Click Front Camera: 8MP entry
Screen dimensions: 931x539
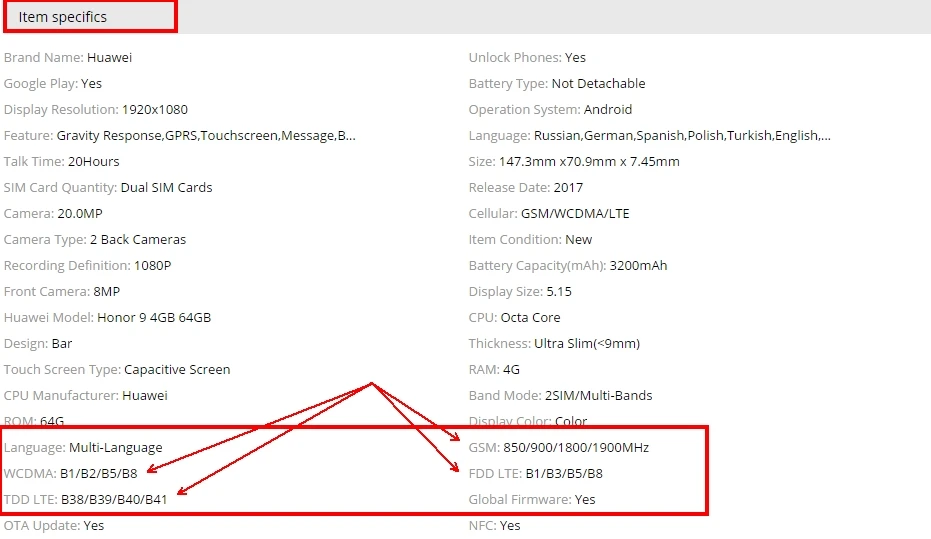click(62, 291)
